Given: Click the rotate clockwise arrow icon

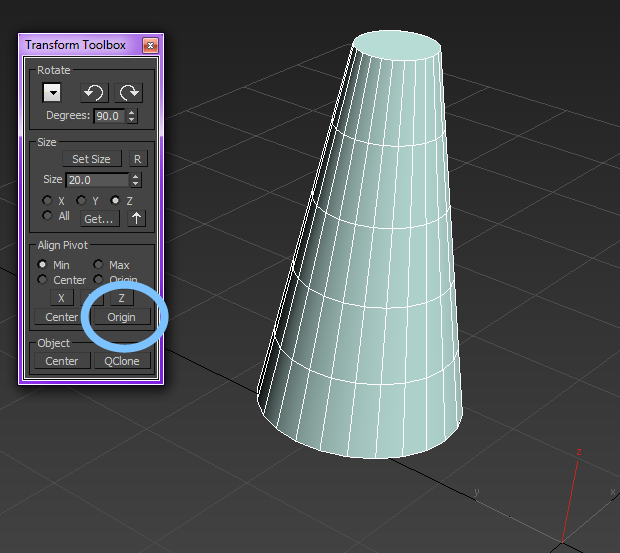Looking at the screenshot, I should click(129, 93).
